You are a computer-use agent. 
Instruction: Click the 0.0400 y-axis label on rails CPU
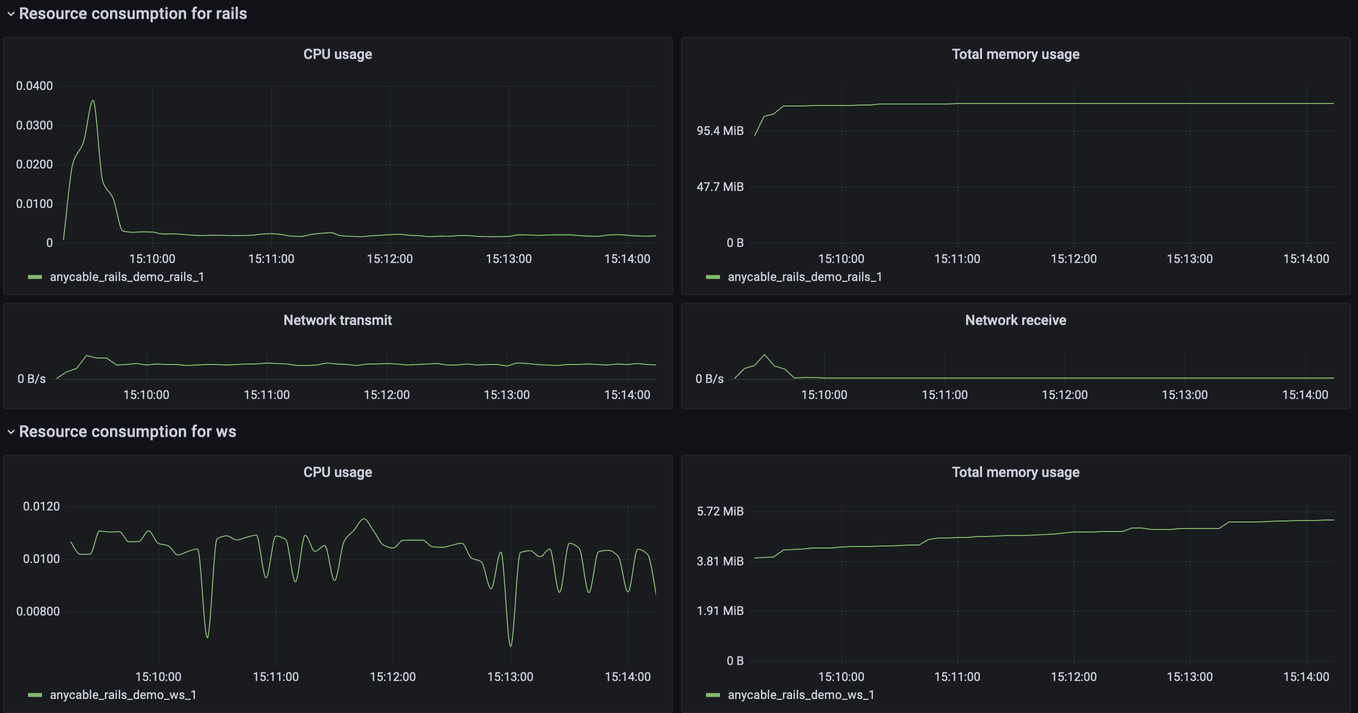(33, 85)
